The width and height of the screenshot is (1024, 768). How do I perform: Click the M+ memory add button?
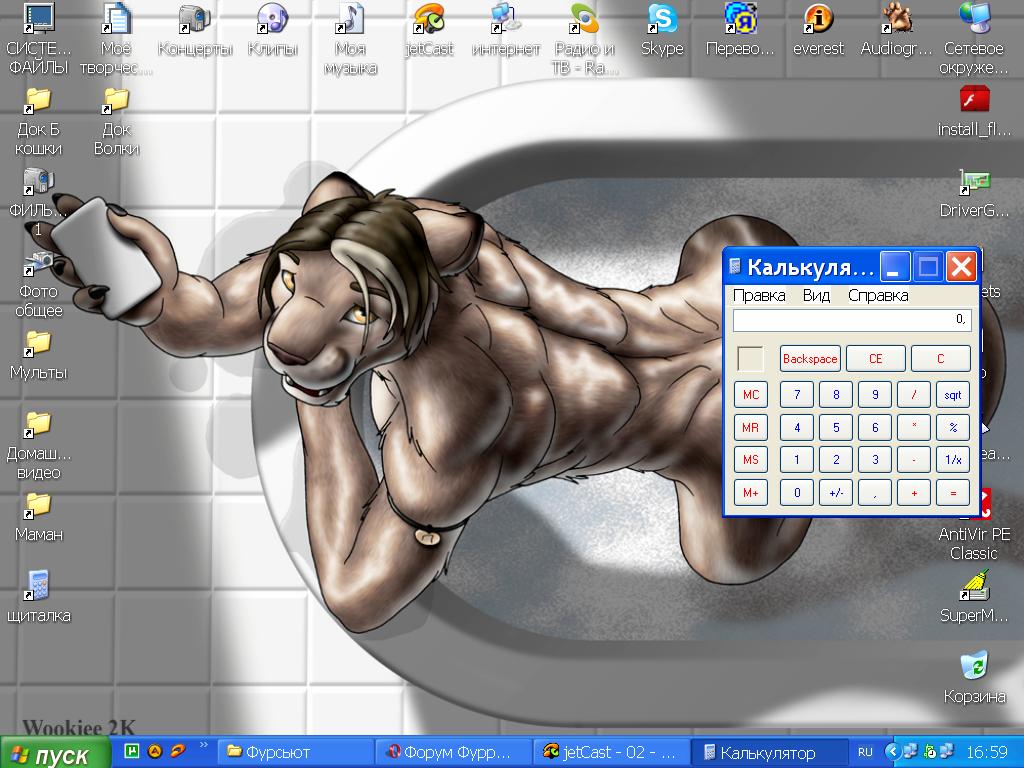click(750, 492)
